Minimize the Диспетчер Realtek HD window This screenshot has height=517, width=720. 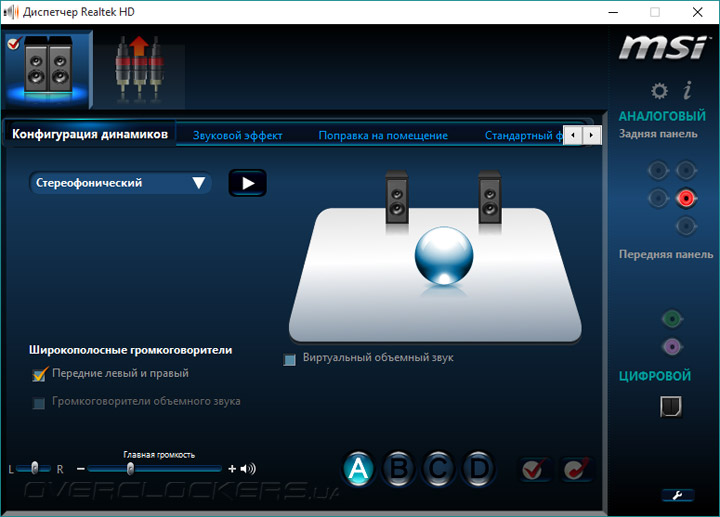(x=613, y=12)
